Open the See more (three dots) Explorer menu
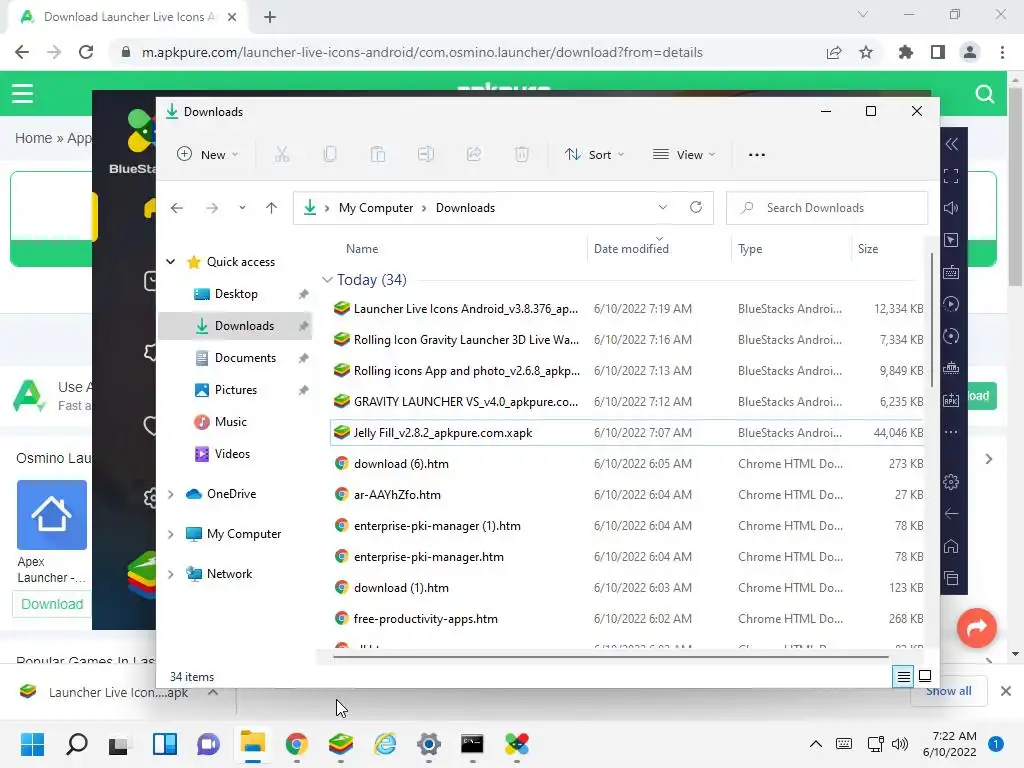This screenshot has height=768, width=1024. [x=756, y=155]
